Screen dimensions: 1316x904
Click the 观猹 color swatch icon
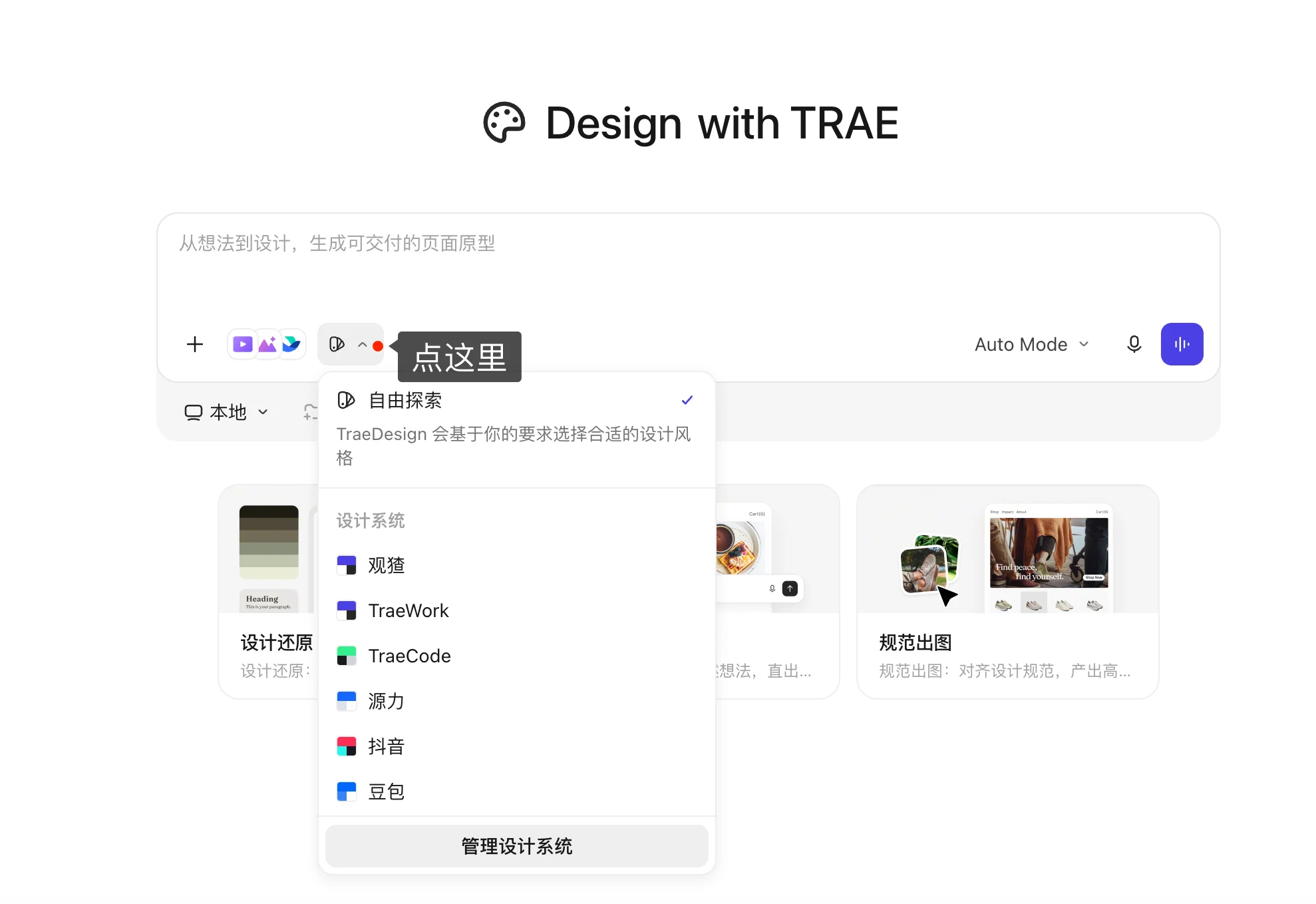[347, 565]
